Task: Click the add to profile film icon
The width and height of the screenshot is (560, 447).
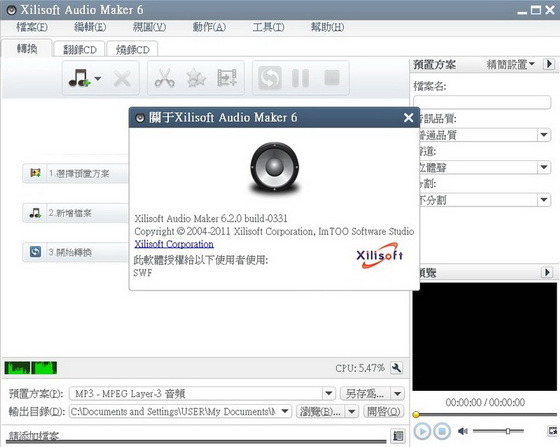Action: click(227, 78)
